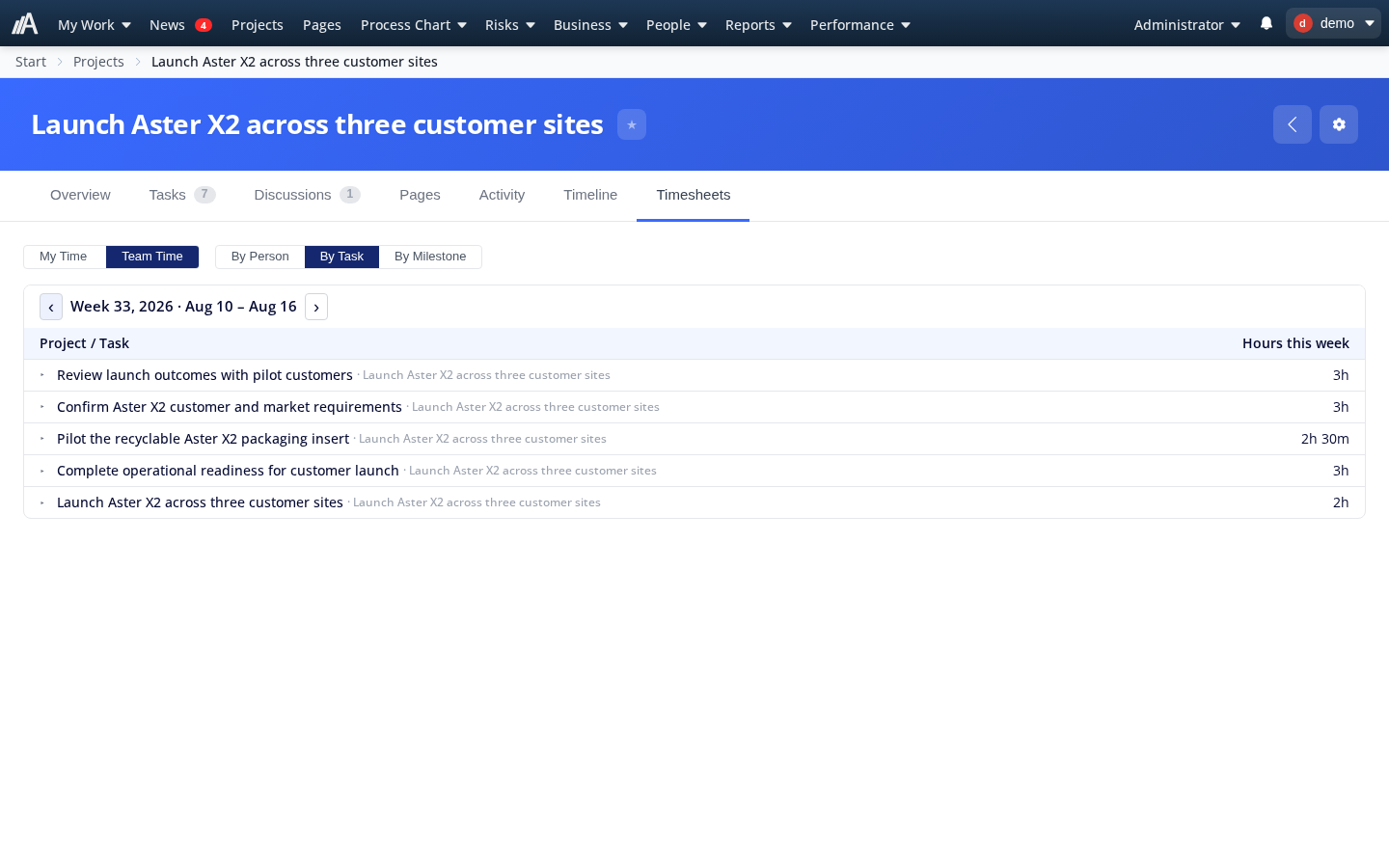Open the People dropdown menu

[x=676, y=25]
